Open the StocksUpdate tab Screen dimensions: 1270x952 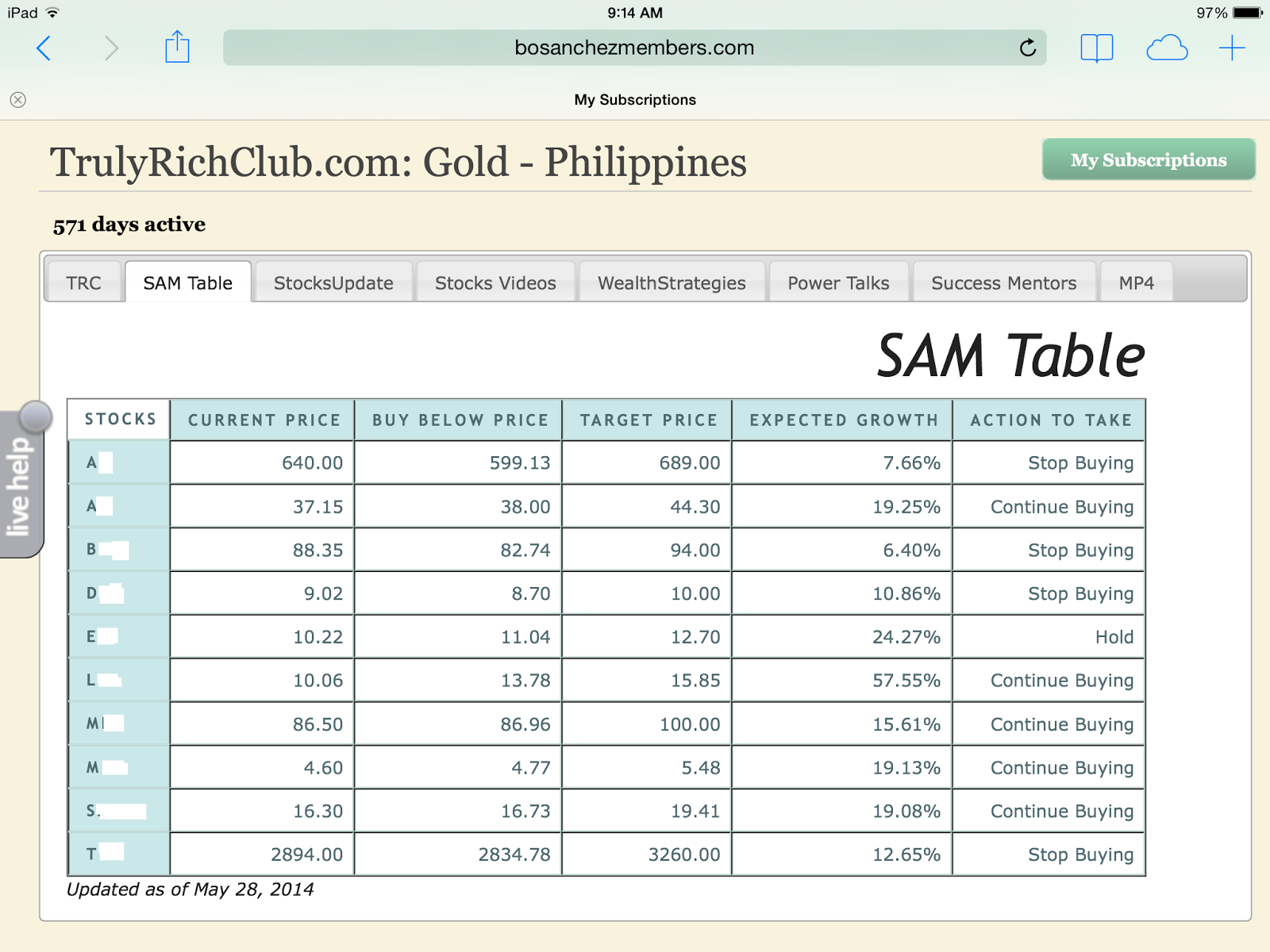coord(333,282)
